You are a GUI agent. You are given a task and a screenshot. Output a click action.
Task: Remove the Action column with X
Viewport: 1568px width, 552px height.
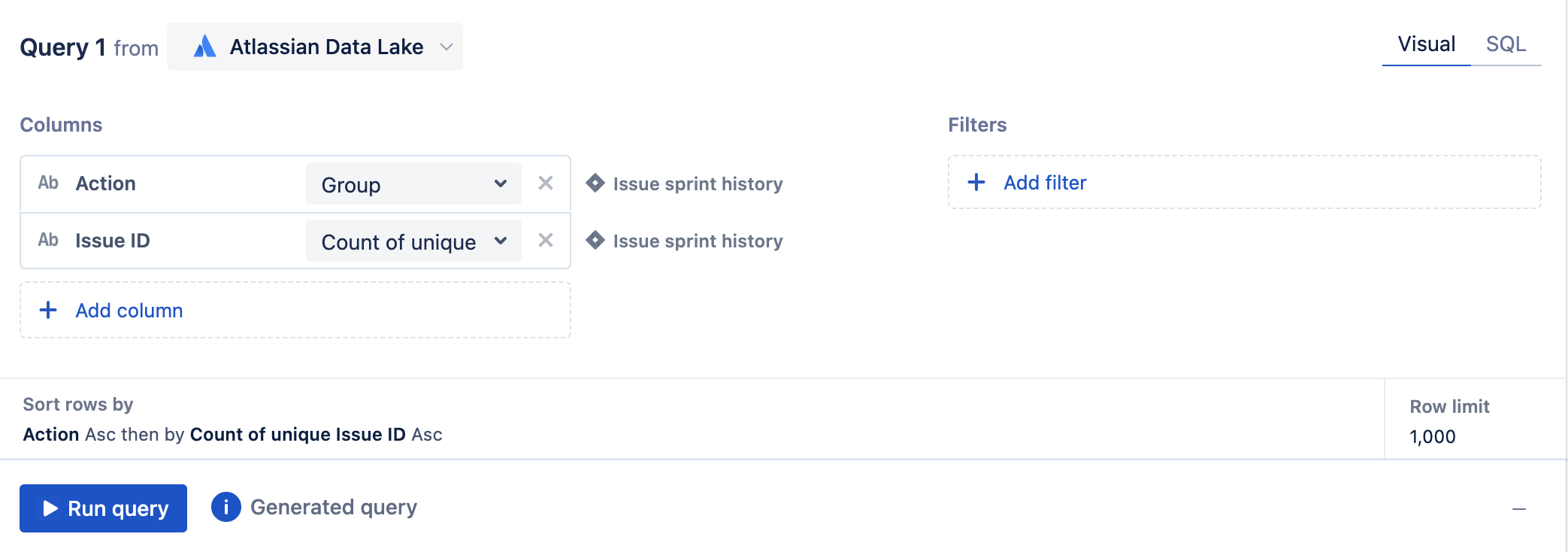546,183
